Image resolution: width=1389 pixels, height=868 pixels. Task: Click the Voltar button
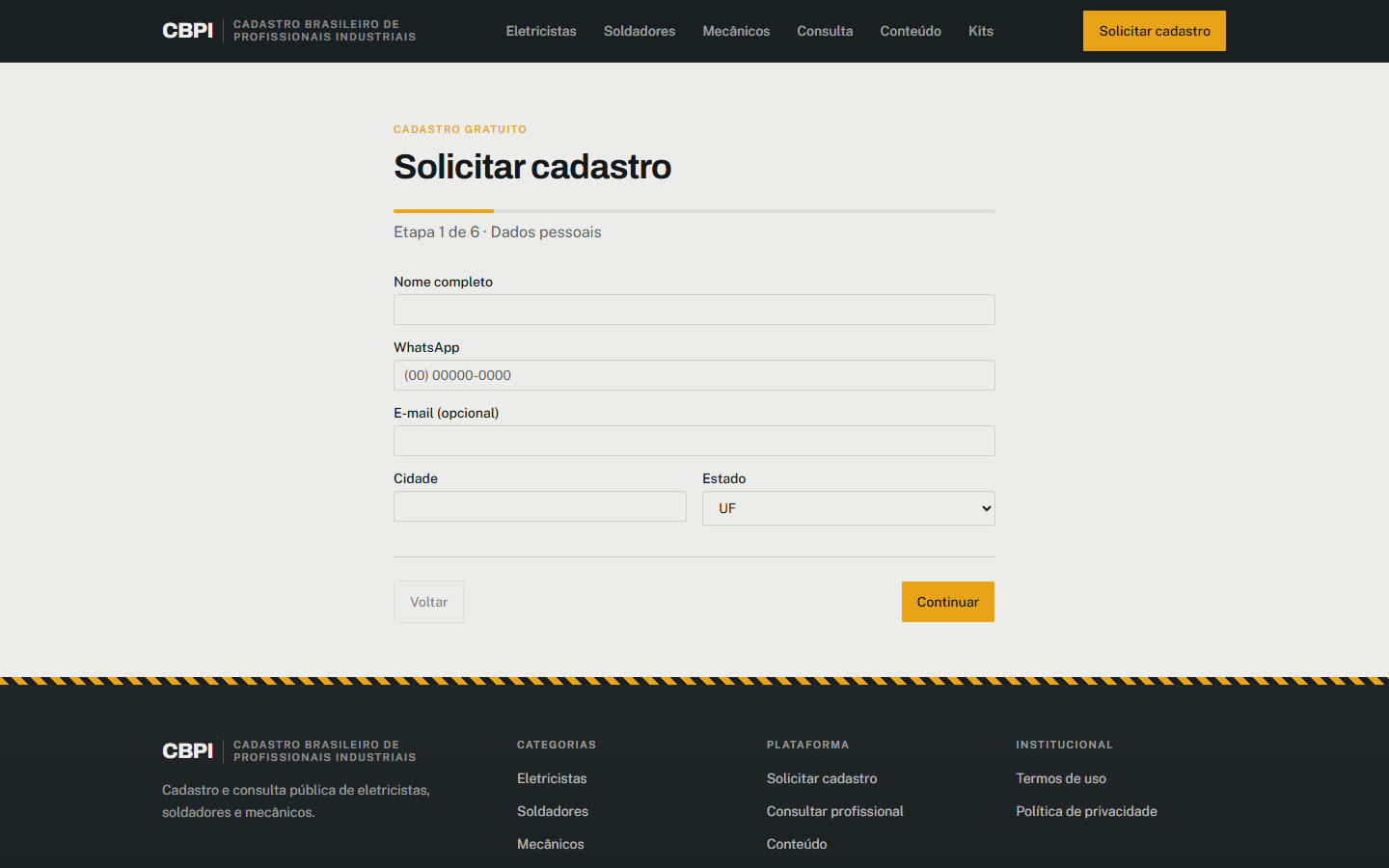click(x=428, y=602)
